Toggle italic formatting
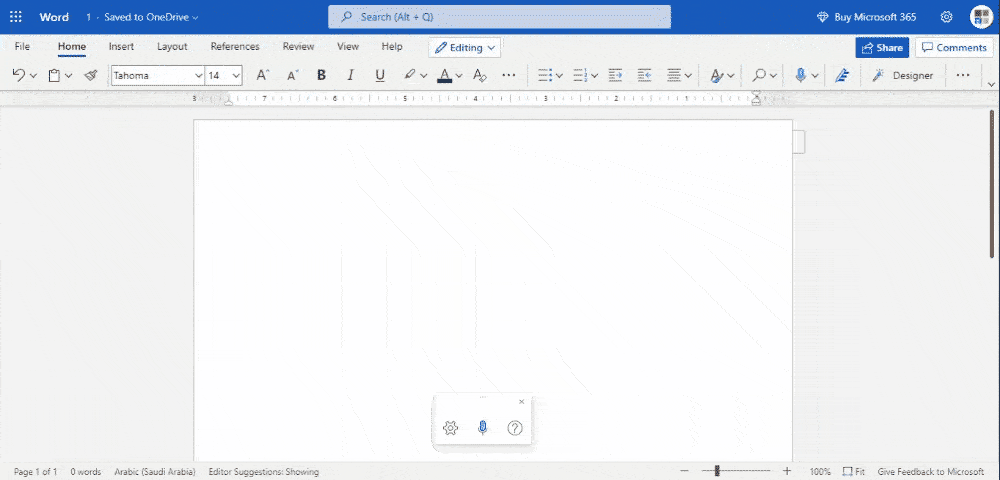 click(350, 75)
